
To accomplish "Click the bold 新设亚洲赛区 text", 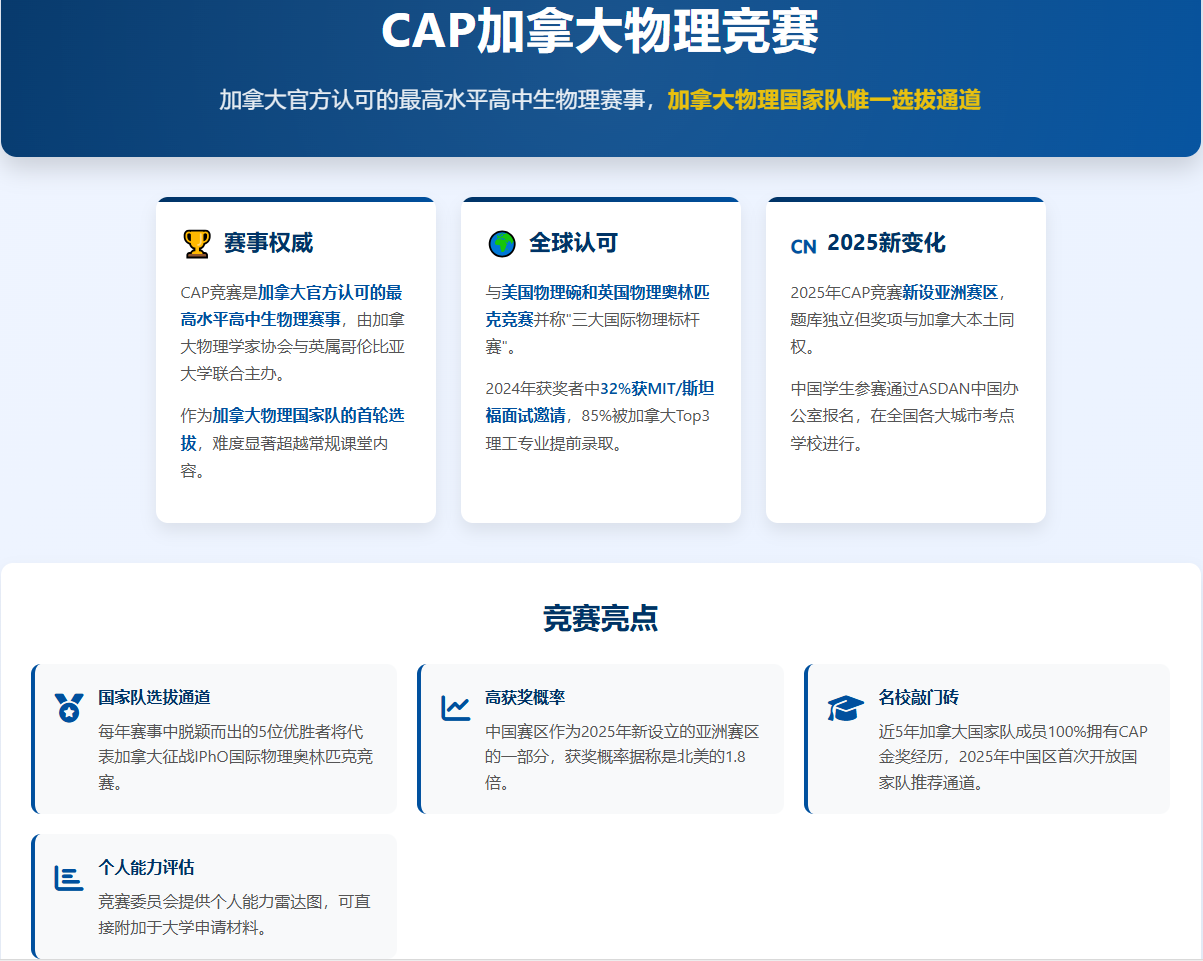I will (950, 293).
